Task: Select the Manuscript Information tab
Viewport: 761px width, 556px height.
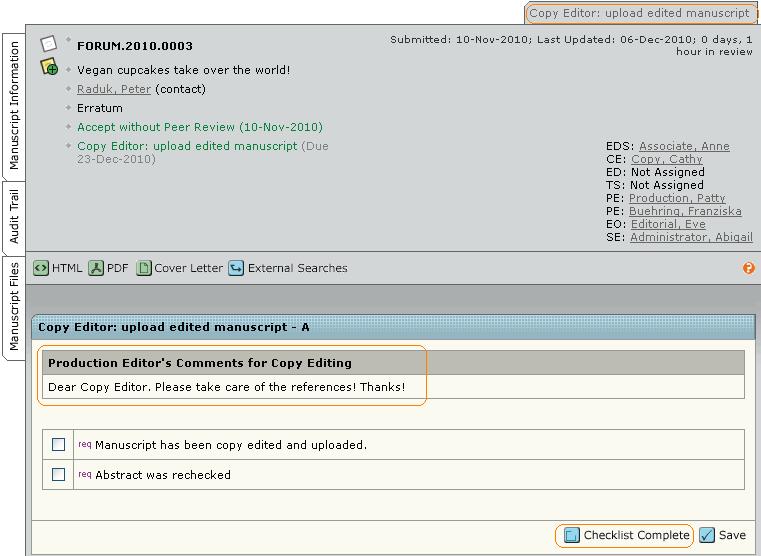Action: point(14,105)
